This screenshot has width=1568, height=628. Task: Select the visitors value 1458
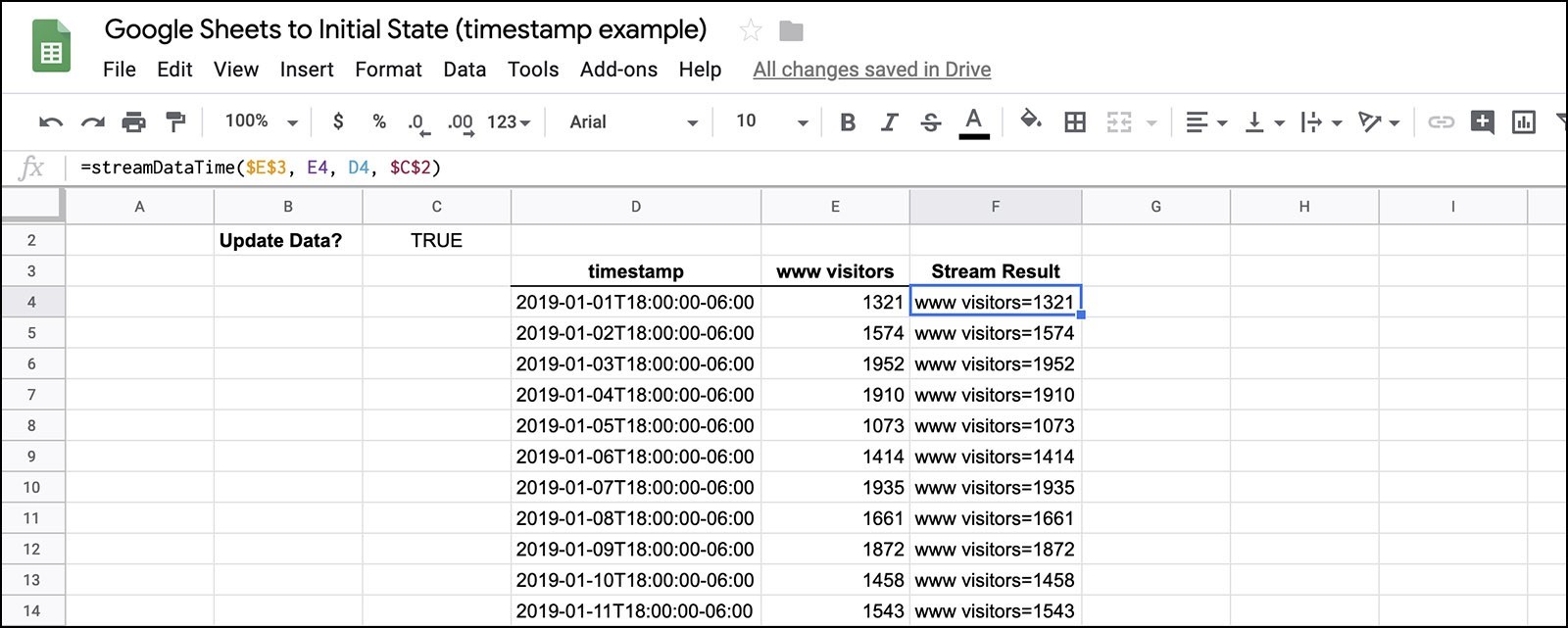tap(835, 580)
